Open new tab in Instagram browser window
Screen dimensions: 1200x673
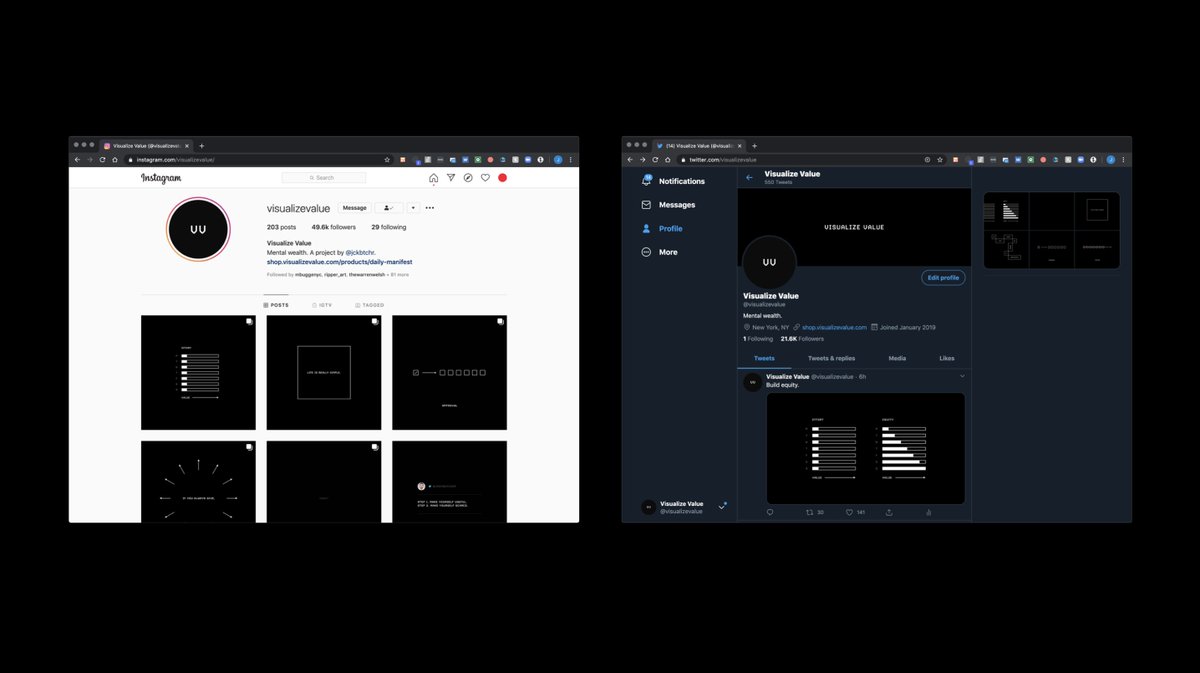tap(201, 146)
